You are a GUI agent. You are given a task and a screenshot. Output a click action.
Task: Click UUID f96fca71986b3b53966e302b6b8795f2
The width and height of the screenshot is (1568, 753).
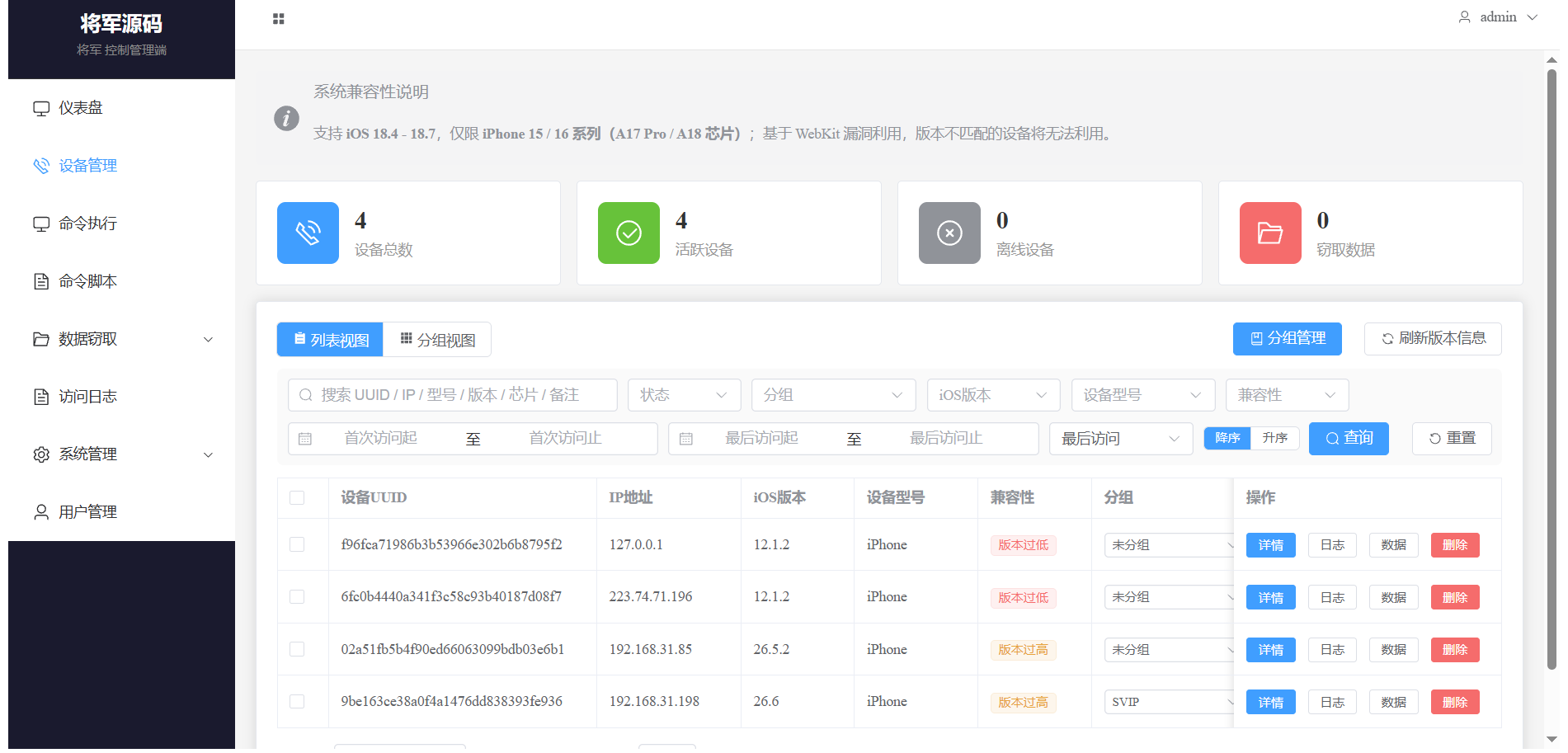(x=452, y=545)
